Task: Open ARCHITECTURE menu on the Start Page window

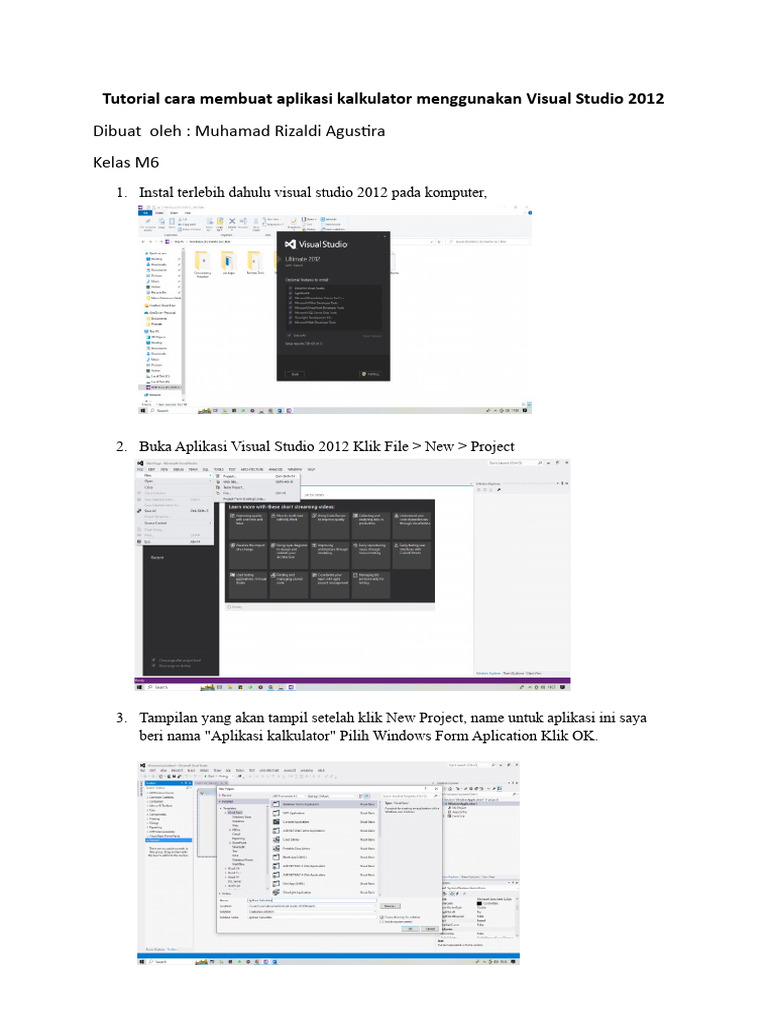Action: [251, 469]
